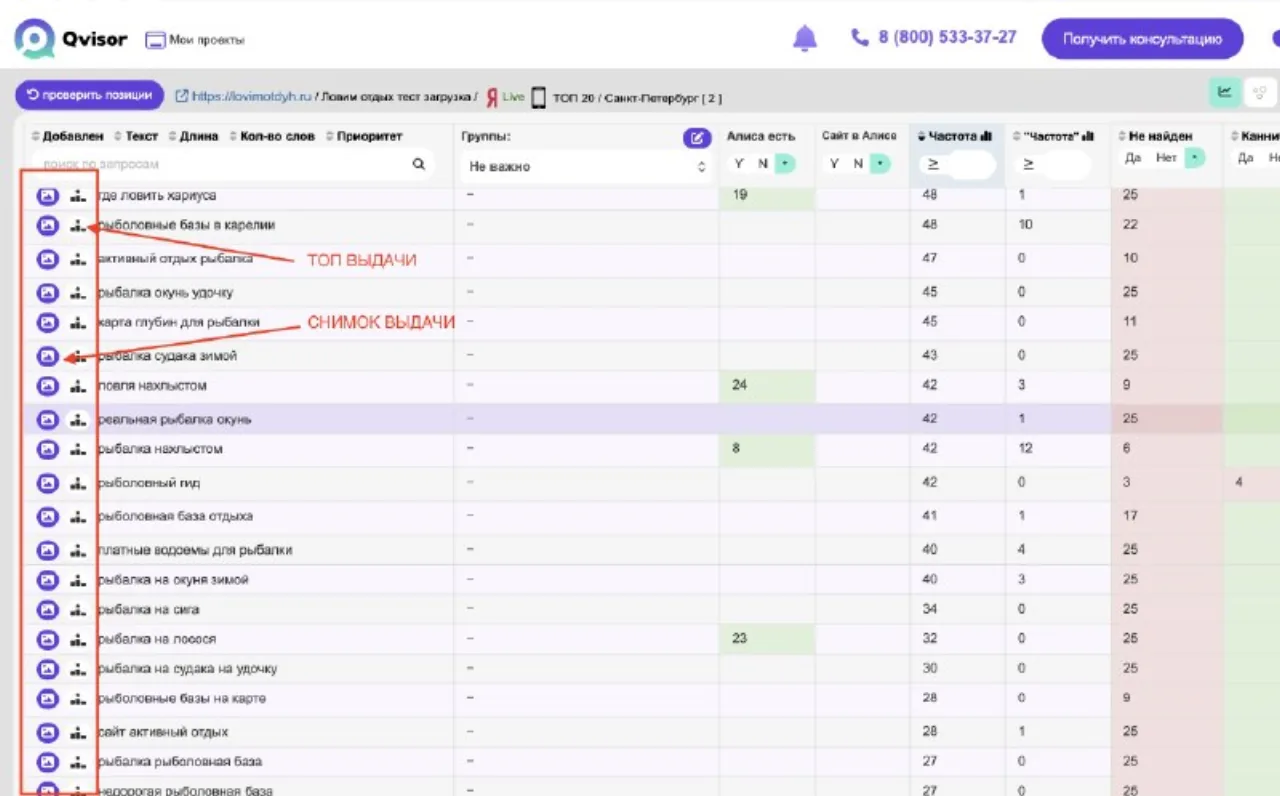Sort by the 'Текст' column
Viewport: 1280px width, 796px height.
click(x=136, y=136)
